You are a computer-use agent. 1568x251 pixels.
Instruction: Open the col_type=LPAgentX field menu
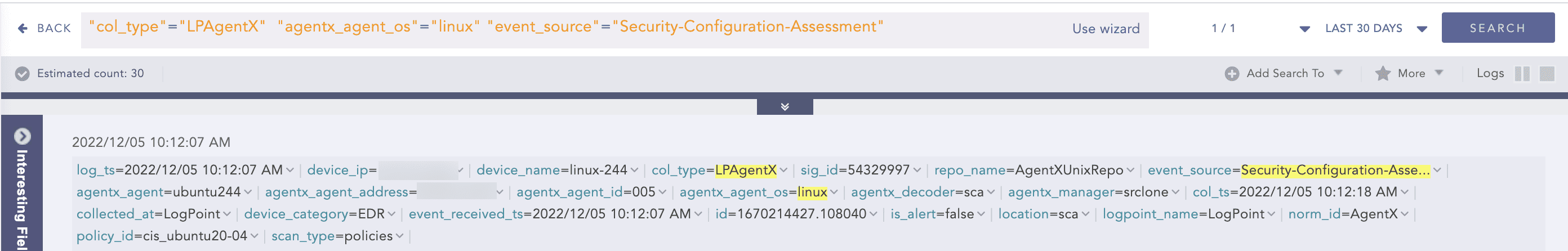[783, 170]
